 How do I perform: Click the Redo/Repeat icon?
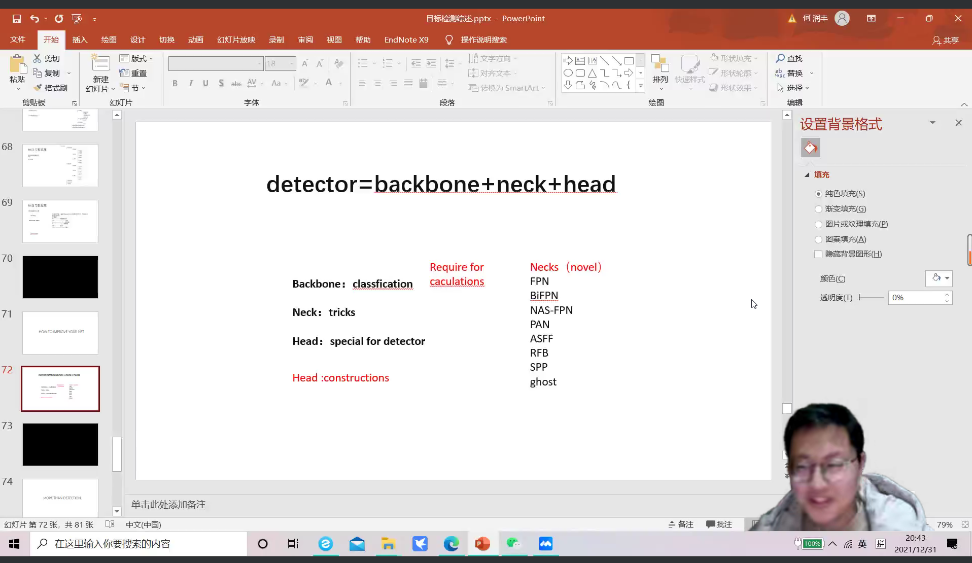tap(59, 19)
